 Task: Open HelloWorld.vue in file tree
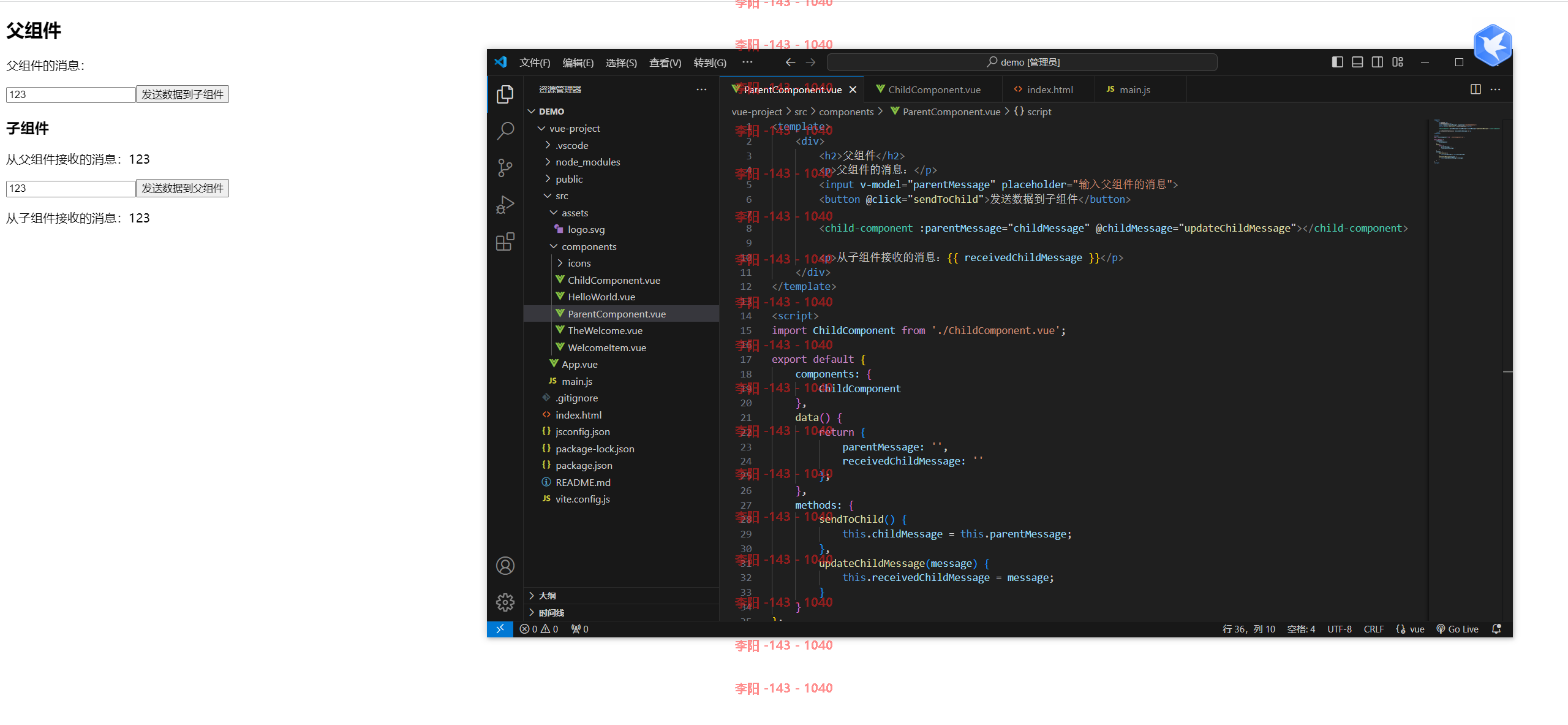pyautogui.click(x=621, y=297)
